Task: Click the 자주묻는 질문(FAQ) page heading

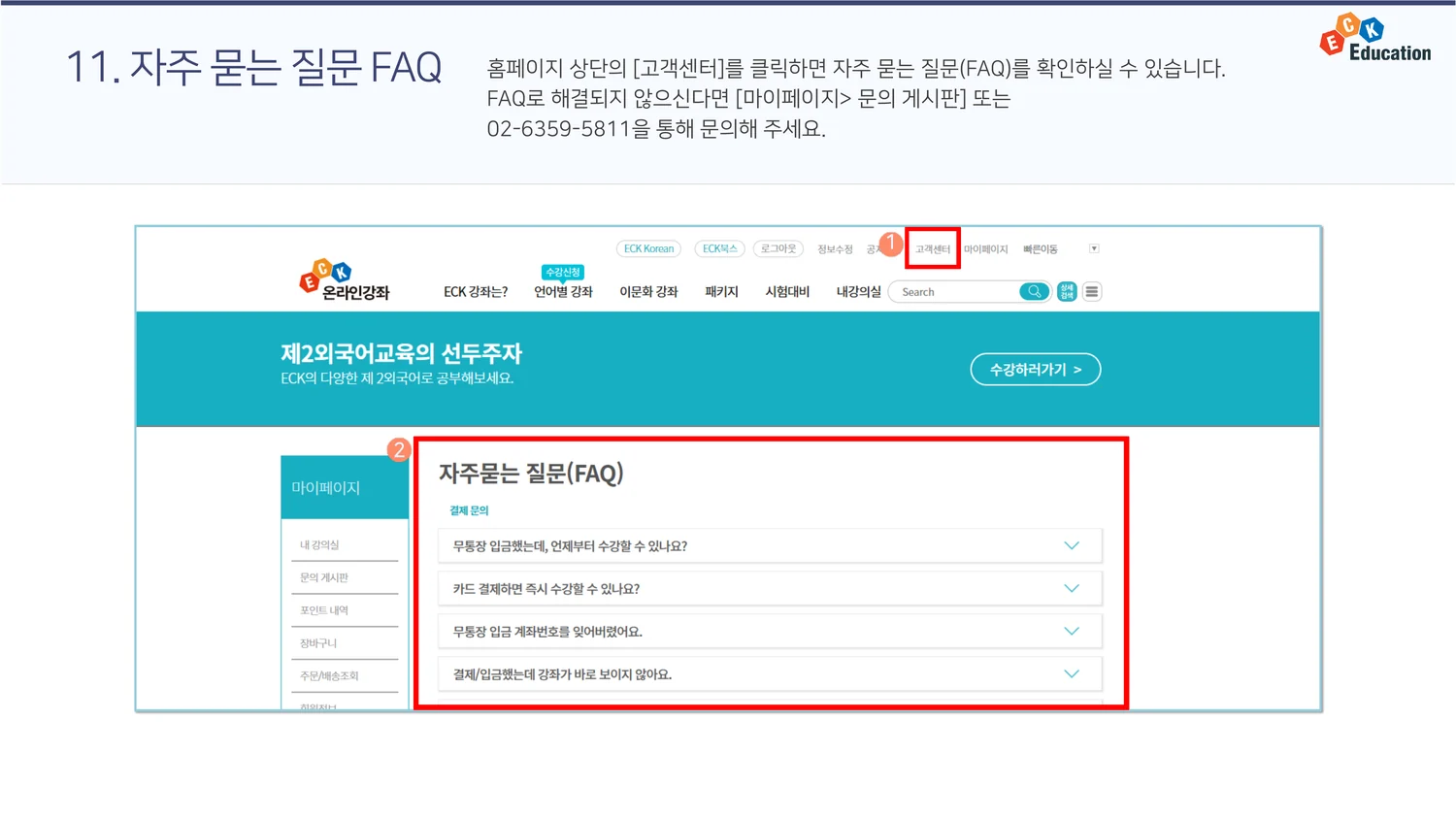Action: pos(531,474)
